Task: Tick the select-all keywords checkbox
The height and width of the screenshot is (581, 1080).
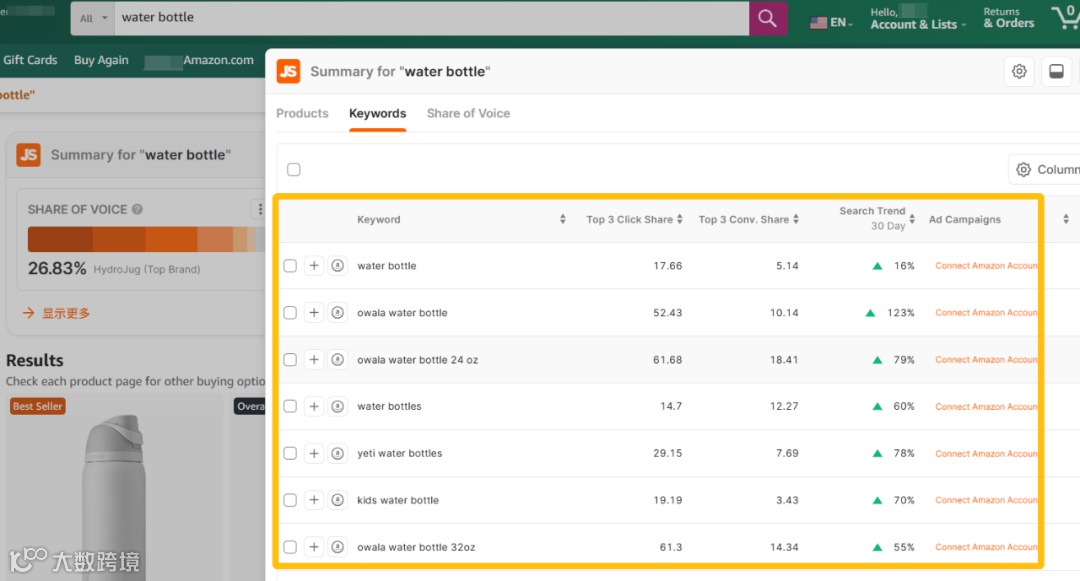Action: point(294,170)
